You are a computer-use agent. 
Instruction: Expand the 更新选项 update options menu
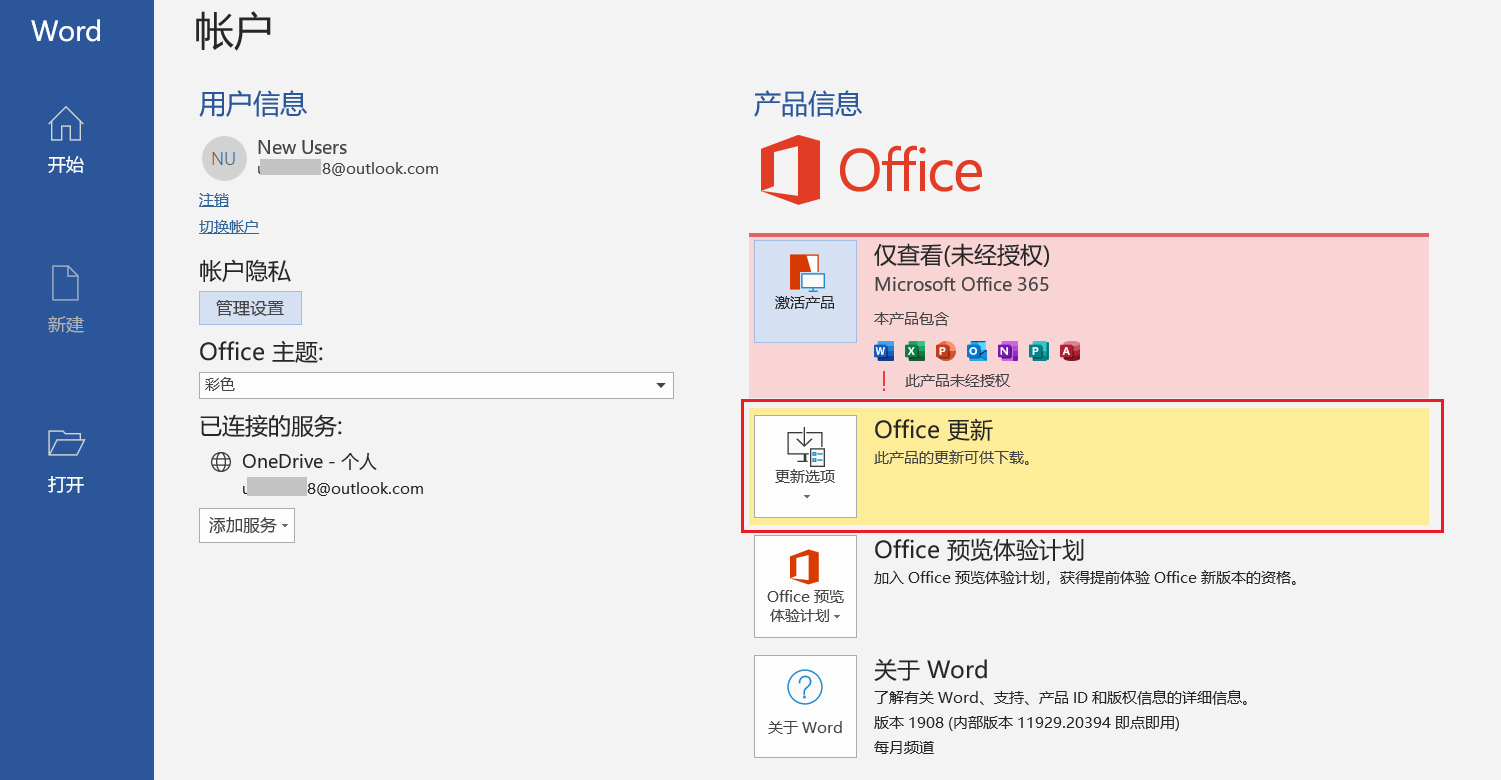805,466
